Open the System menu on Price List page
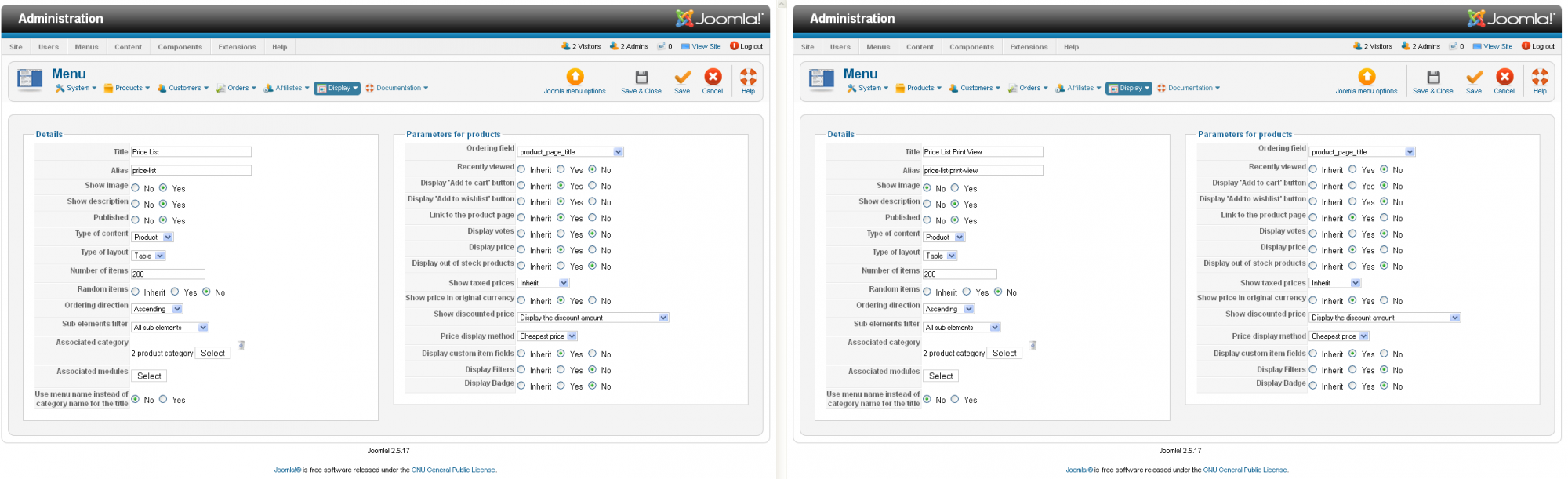Screen dimensions: 1568x479 point(76,88)
